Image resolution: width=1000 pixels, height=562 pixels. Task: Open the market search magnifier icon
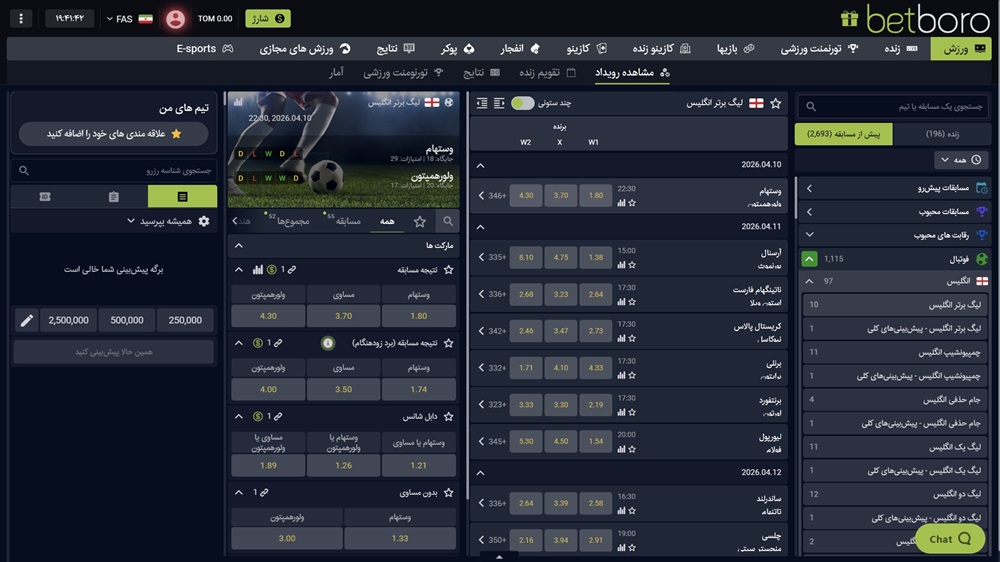coord(448,221)
